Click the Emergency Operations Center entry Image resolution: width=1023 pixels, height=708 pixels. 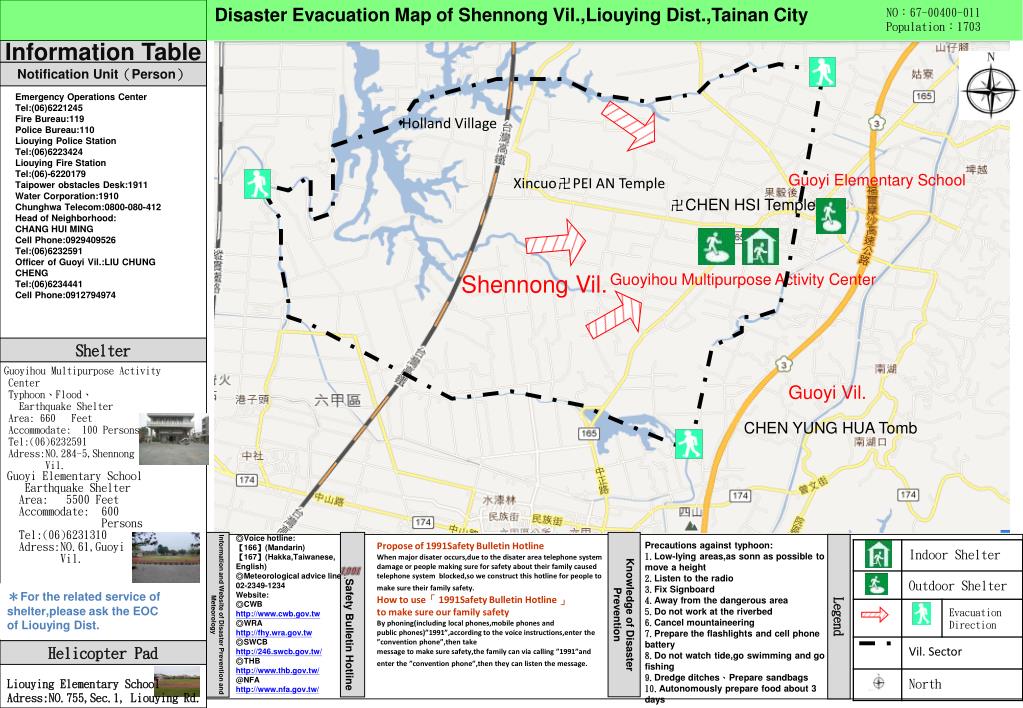click(81, 97)
